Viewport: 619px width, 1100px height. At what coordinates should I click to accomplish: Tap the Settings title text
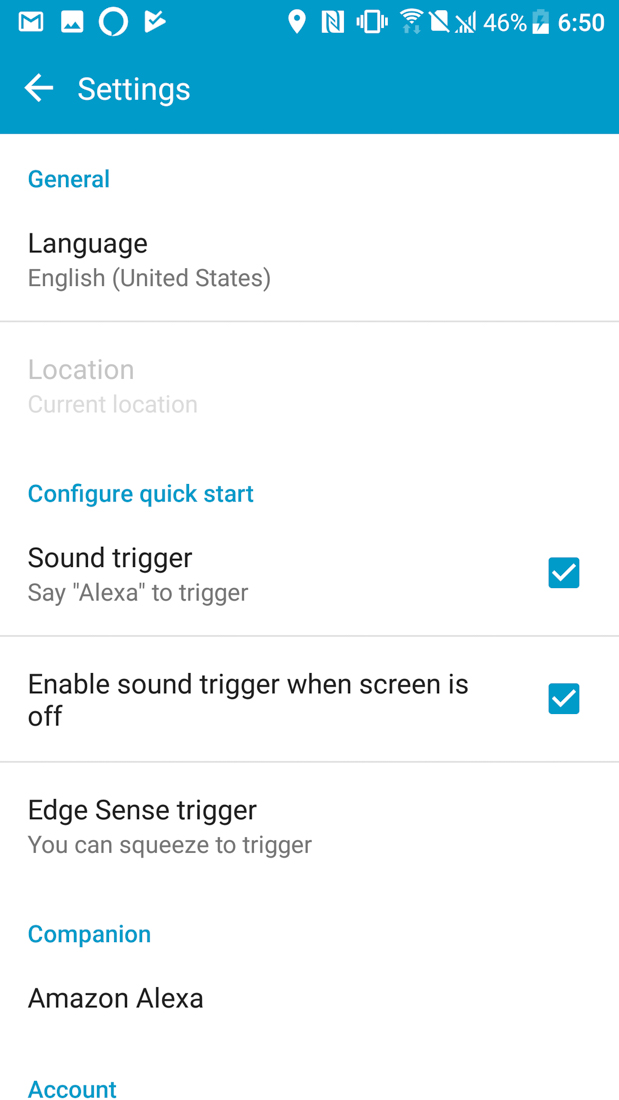click(134, 89)
